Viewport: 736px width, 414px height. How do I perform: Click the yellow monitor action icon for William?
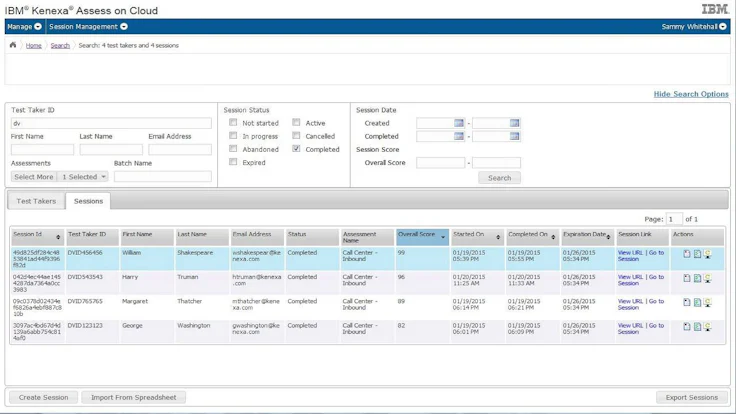click(x=707, y=254)
